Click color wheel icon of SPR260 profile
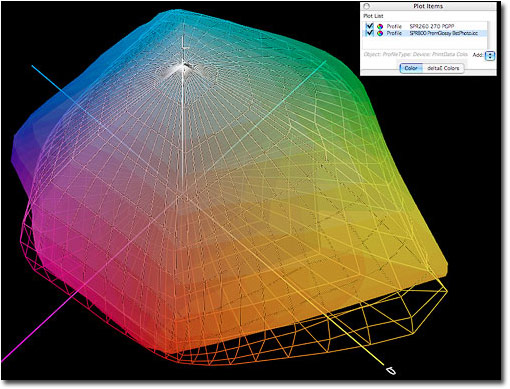The height and width of the screenshot is (389, 510). [380, 26]
